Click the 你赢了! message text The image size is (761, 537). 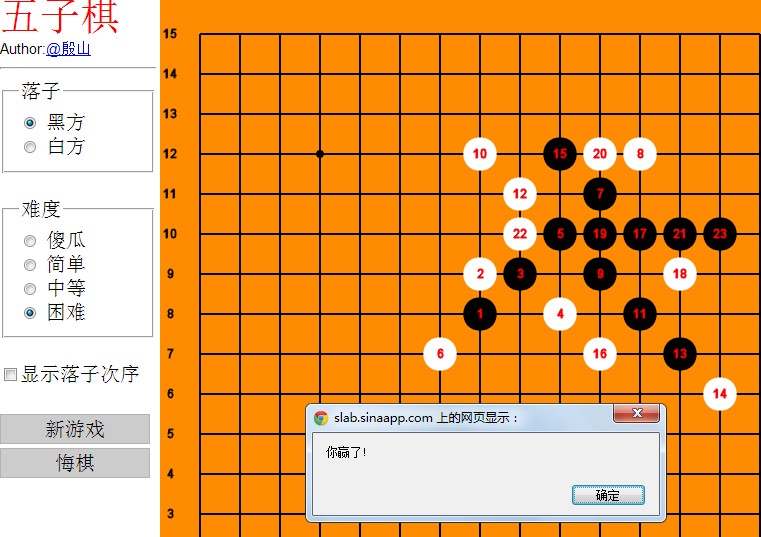click(x=346, y=453)
